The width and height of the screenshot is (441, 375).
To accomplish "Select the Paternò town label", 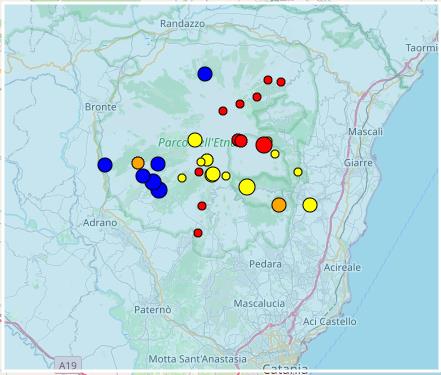I will pos(153,310).
